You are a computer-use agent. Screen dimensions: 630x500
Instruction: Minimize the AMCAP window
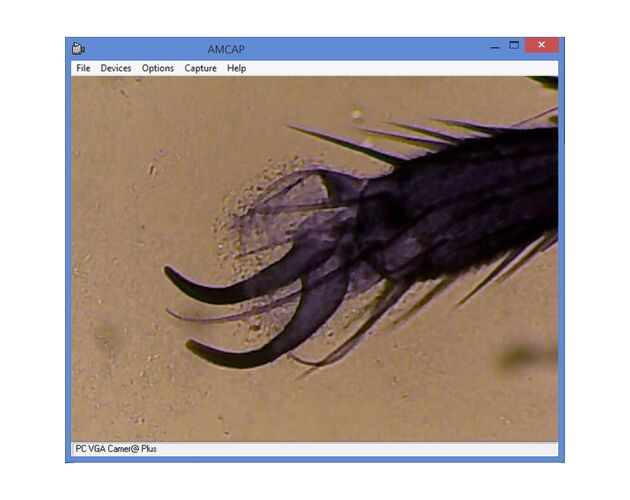[x=495, y=46]
